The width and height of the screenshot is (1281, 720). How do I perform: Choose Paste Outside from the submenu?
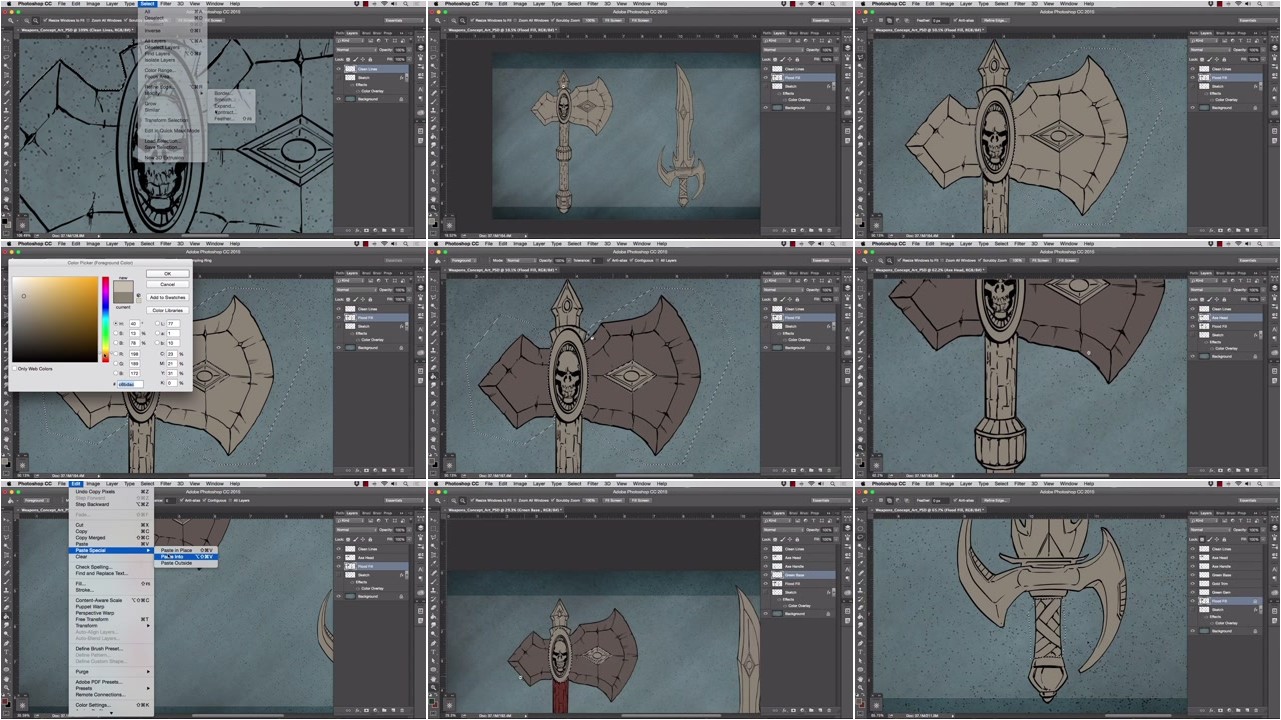coord(186,563)
